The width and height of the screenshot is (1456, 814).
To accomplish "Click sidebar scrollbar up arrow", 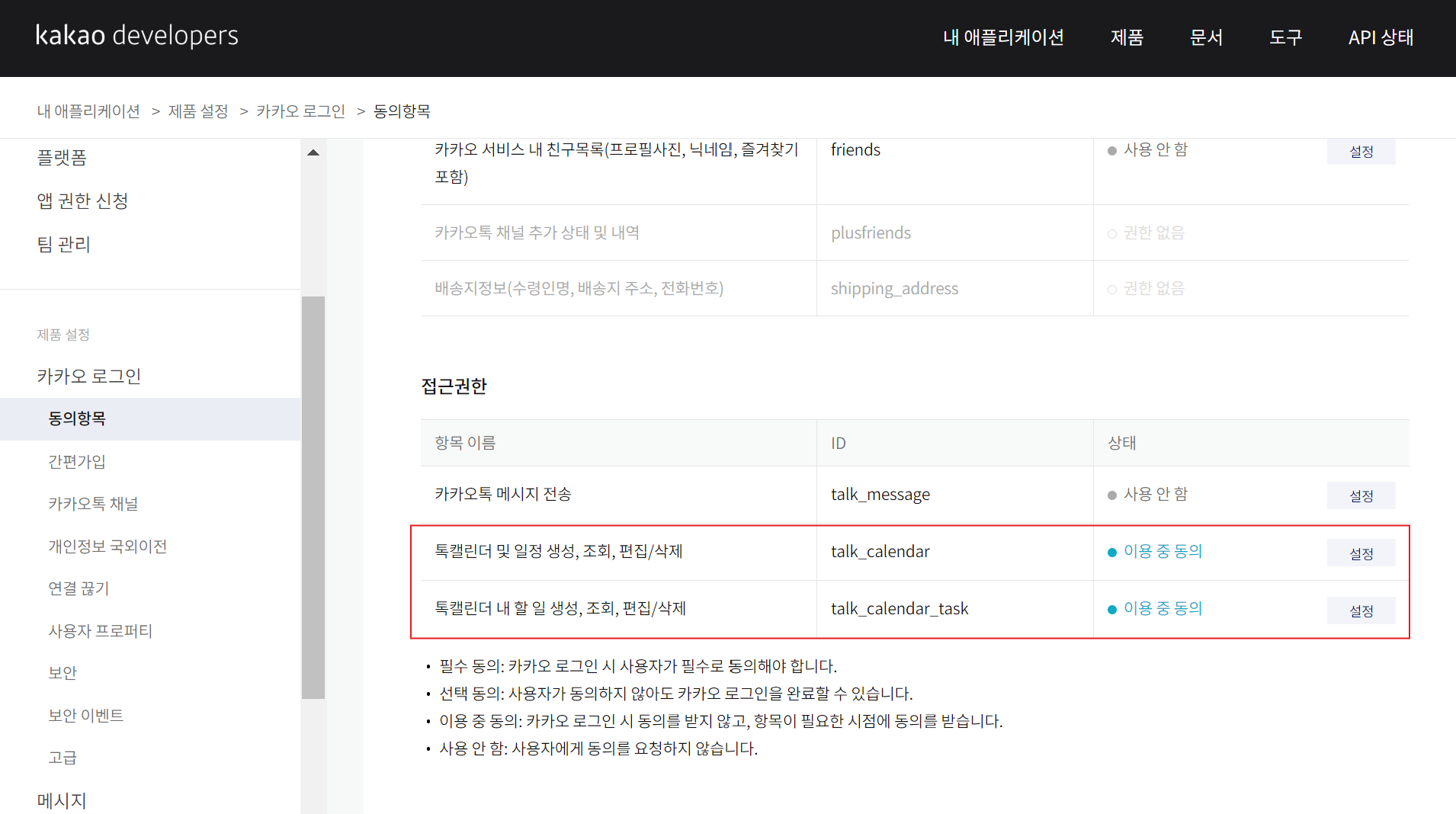I will coord(313,152).
